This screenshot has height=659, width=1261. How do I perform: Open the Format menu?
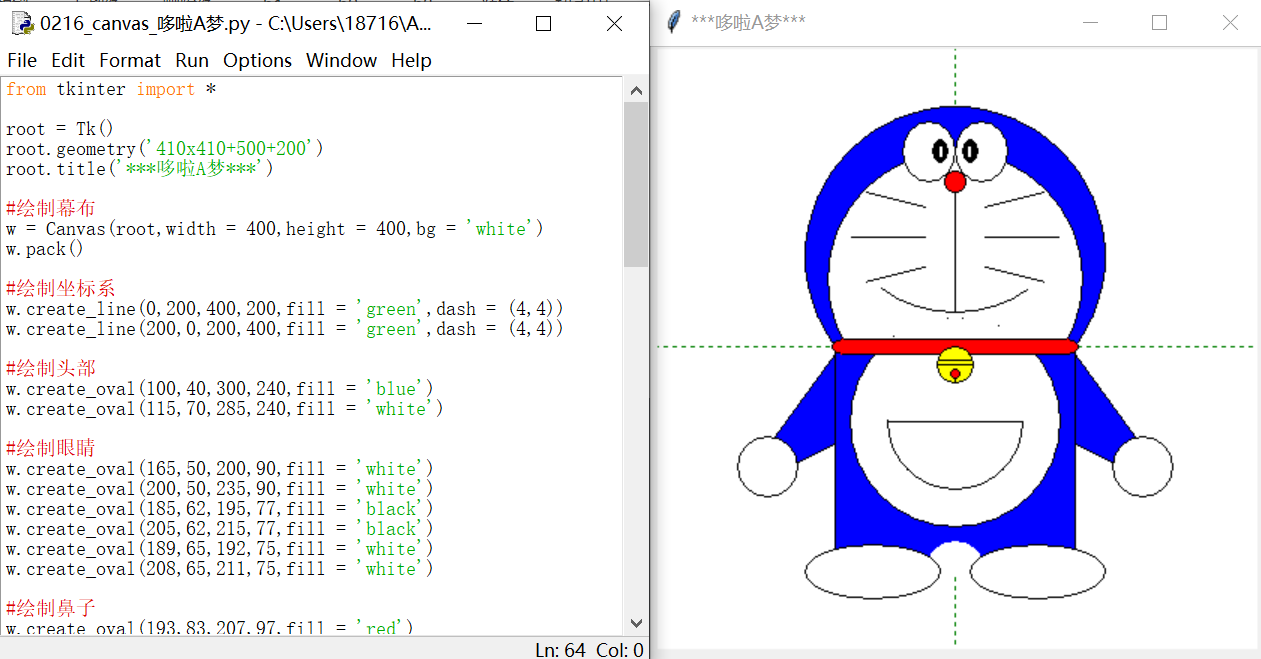pyautogui.click(x=130, y=60)
